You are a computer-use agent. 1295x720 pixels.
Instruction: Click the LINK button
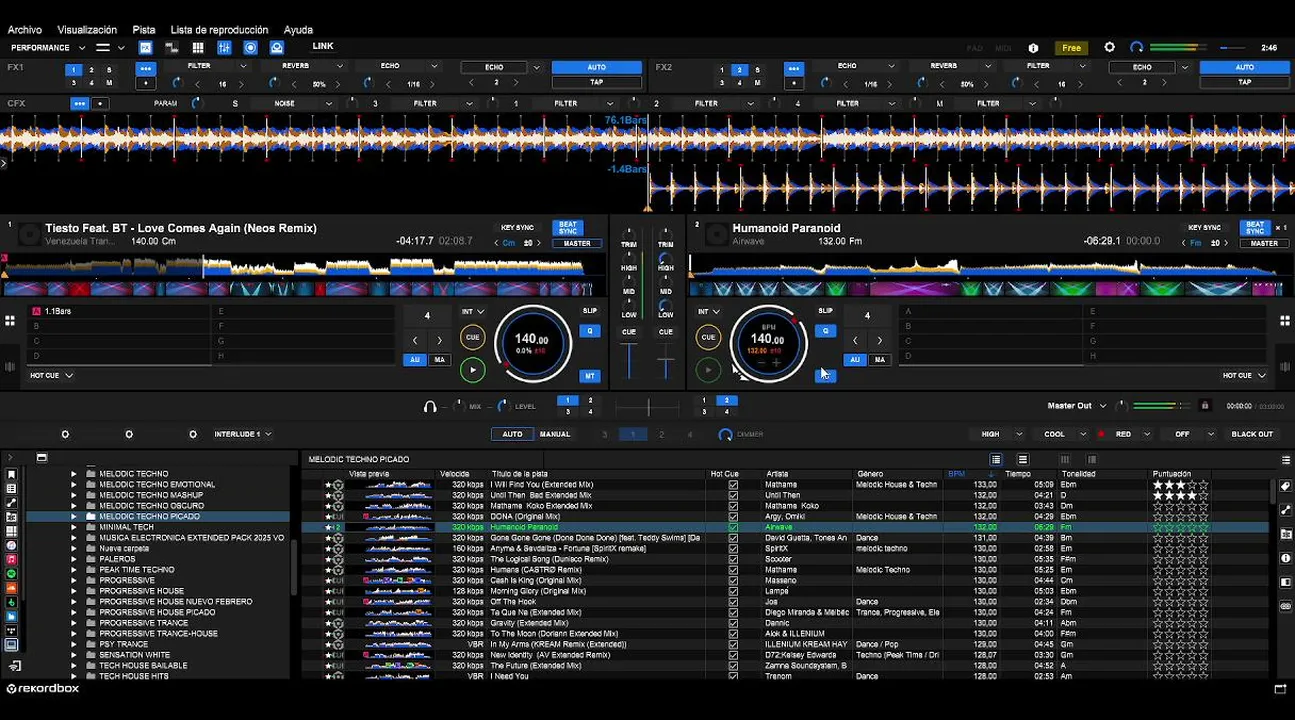[x=322, y=46]
